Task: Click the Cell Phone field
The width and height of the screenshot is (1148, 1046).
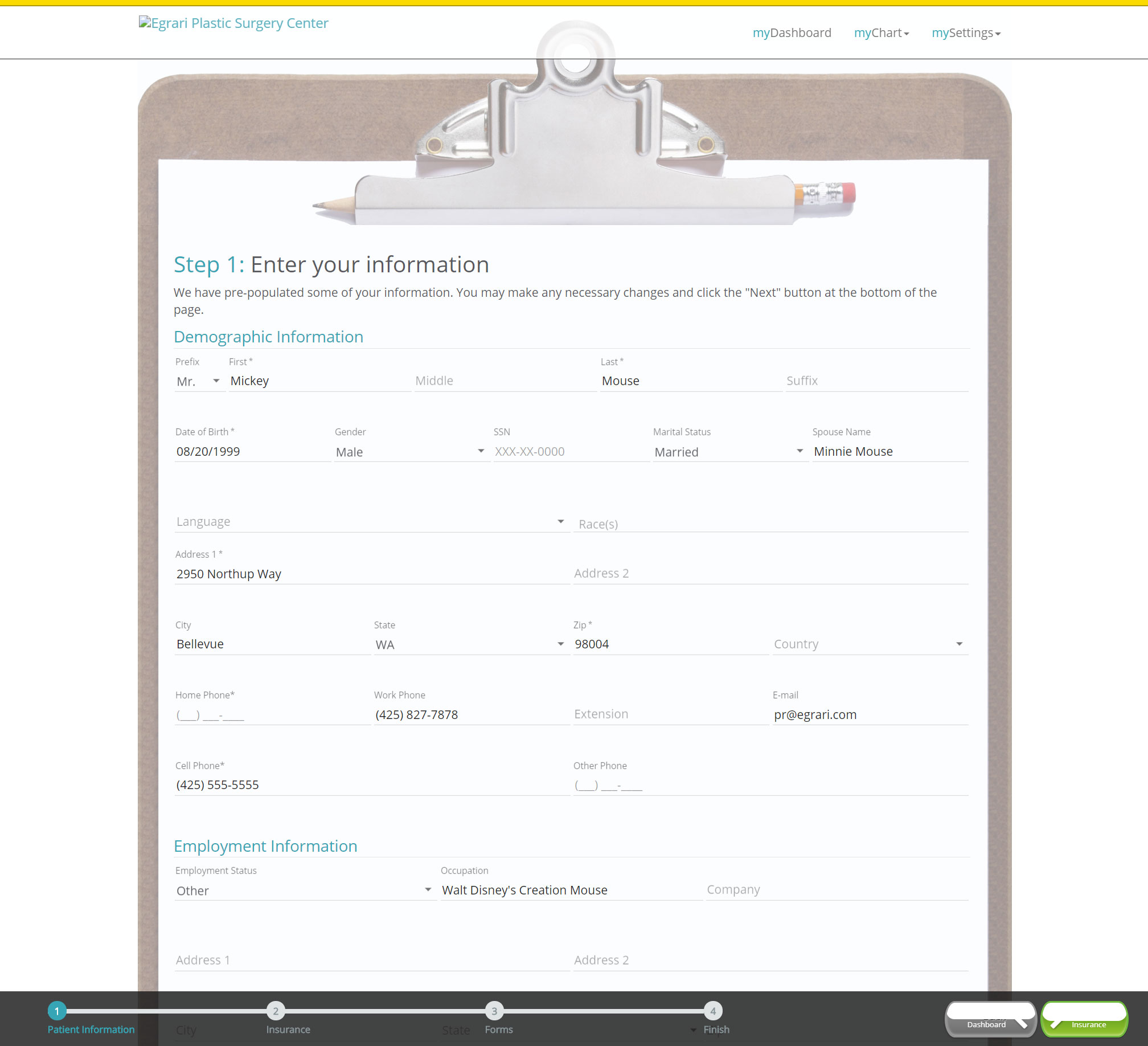Action: [372, 785]
